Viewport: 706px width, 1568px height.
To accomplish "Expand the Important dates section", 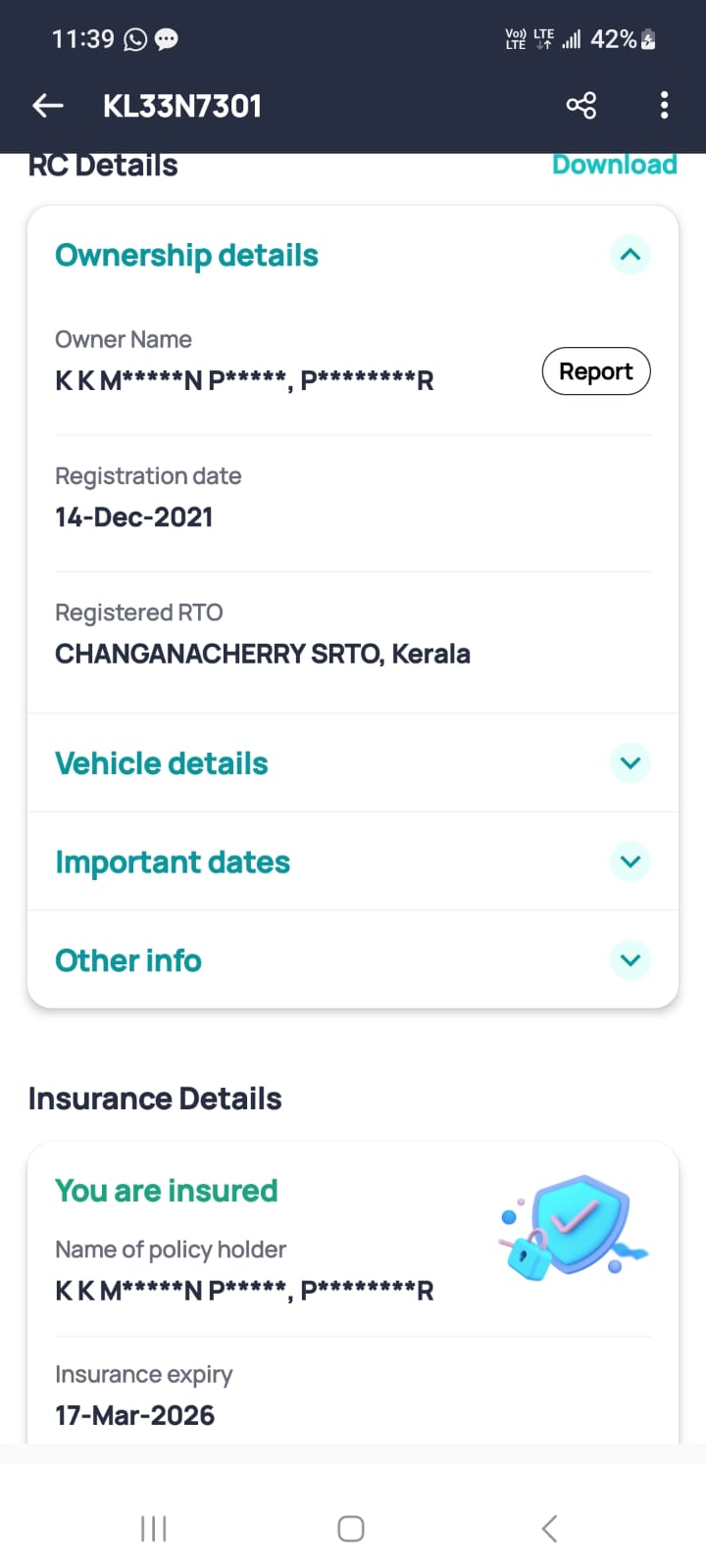I will coord(630,862).
